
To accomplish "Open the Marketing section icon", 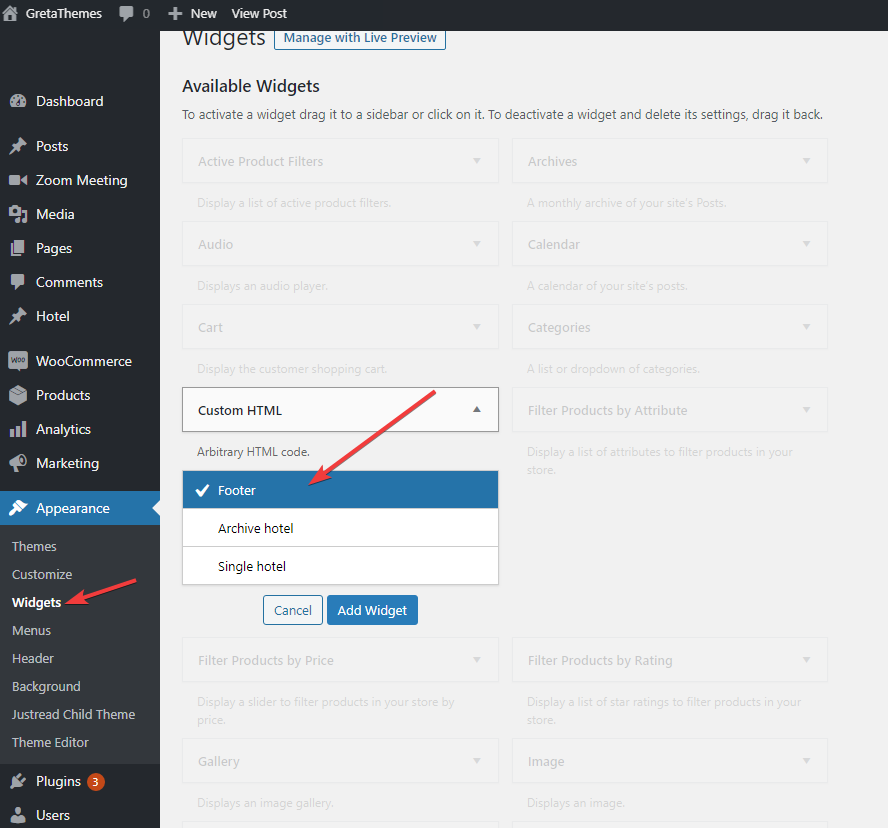I will tap(18, 462).
